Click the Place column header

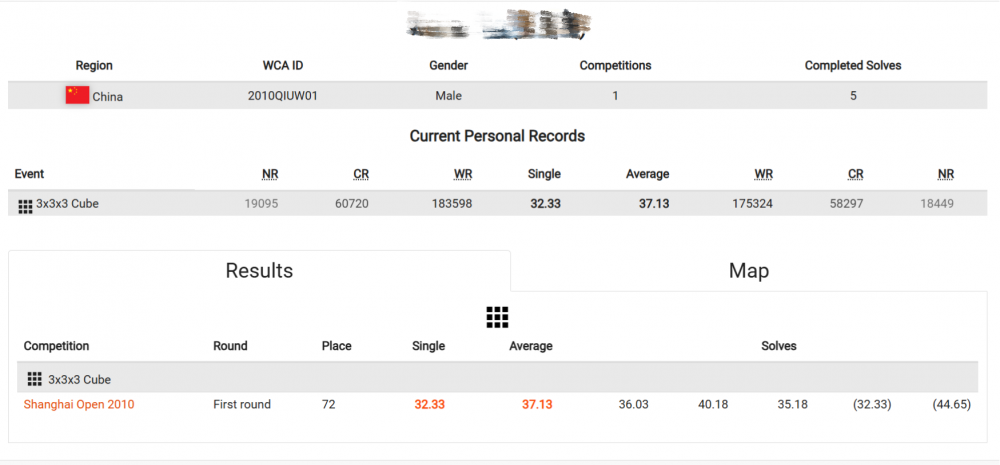point(337,346)
